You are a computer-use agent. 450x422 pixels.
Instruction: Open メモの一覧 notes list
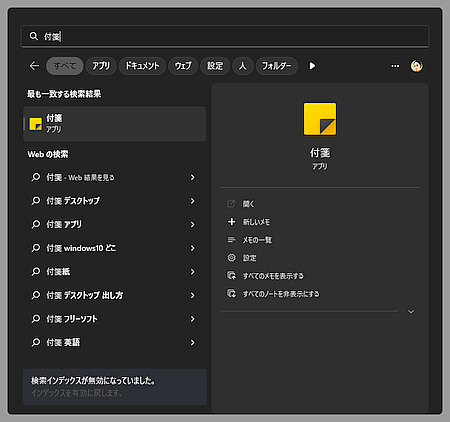[257, 240]
